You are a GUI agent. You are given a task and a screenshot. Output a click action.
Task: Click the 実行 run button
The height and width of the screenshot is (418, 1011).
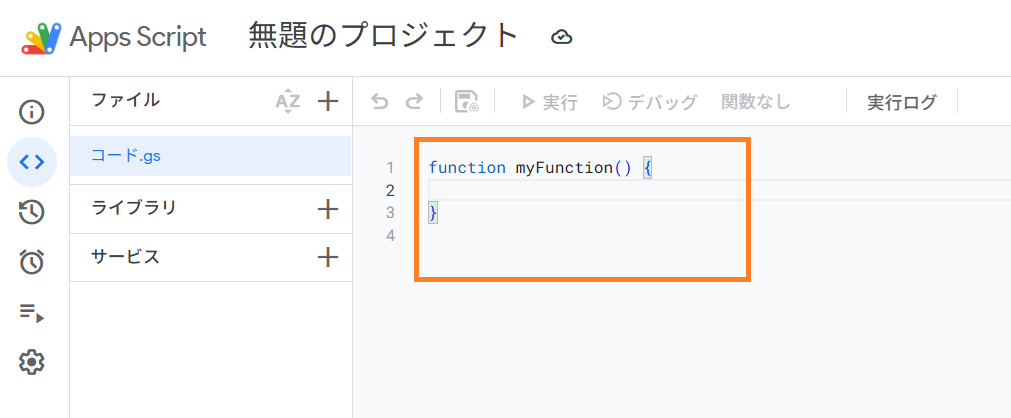[x=549, y=102]
